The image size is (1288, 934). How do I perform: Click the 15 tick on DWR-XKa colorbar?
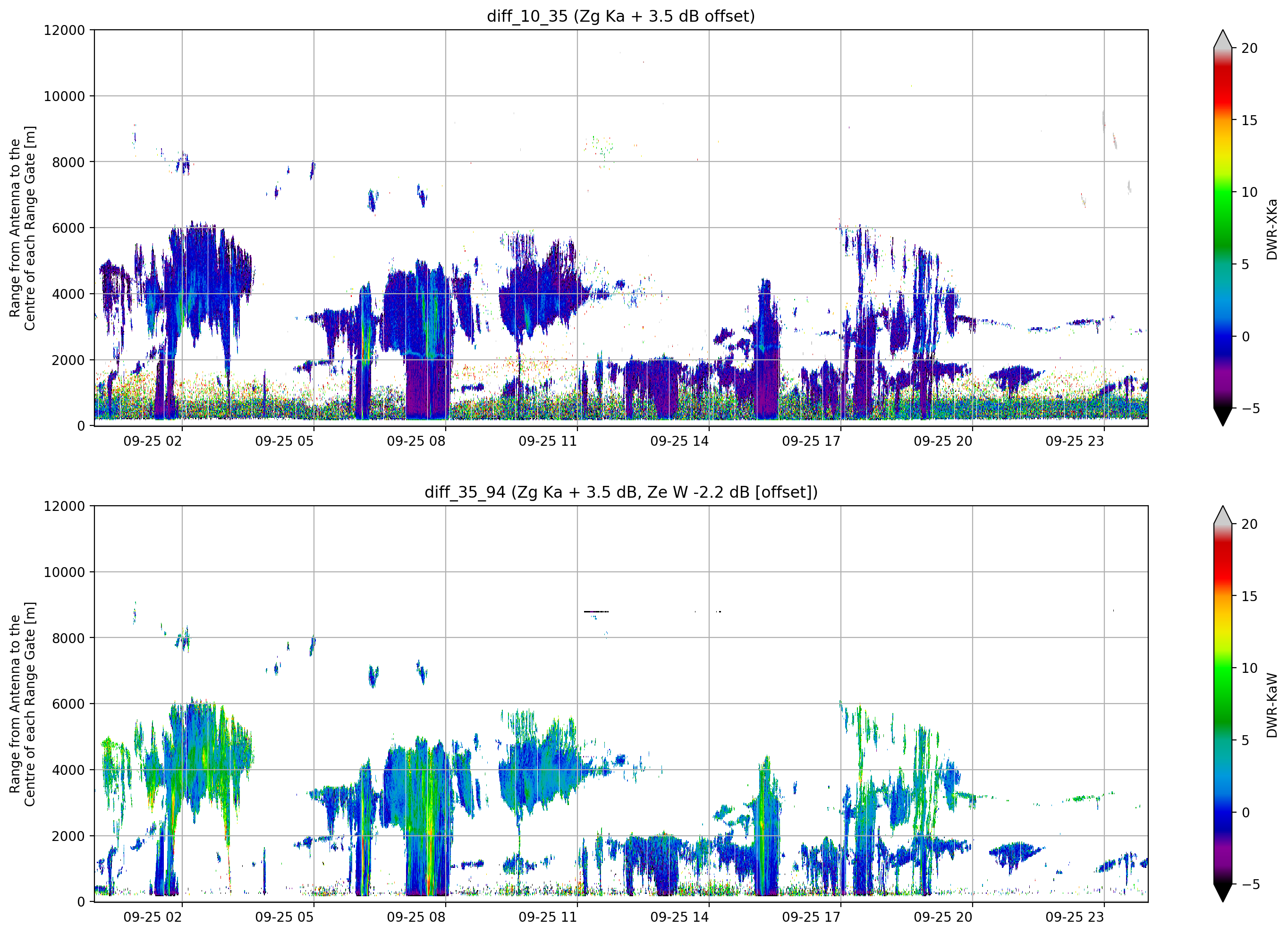[1249, 120]
